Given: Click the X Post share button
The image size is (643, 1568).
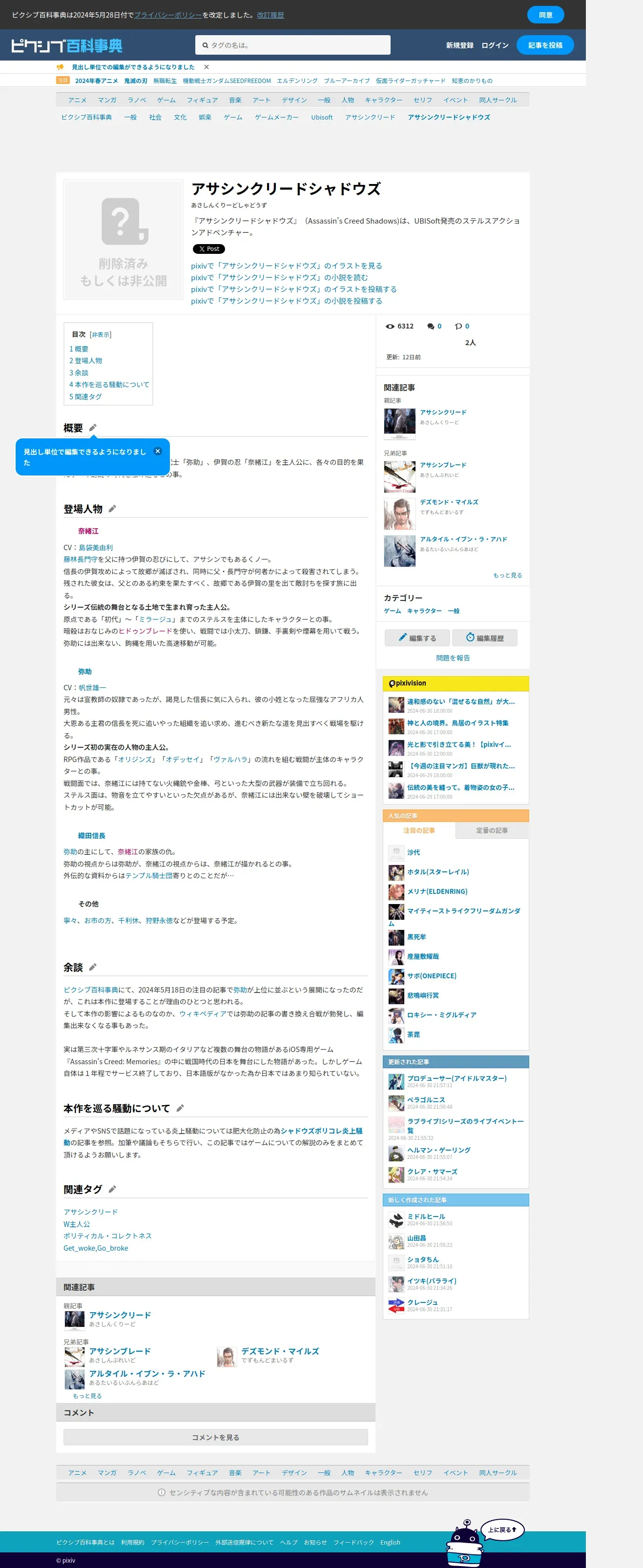Looking at the screenshot, I should 209,249.
